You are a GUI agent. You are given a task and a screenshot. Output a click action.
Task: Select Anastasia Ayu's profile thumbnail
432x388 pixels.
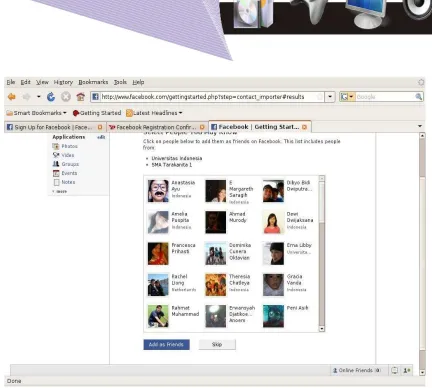pos(158,191)
